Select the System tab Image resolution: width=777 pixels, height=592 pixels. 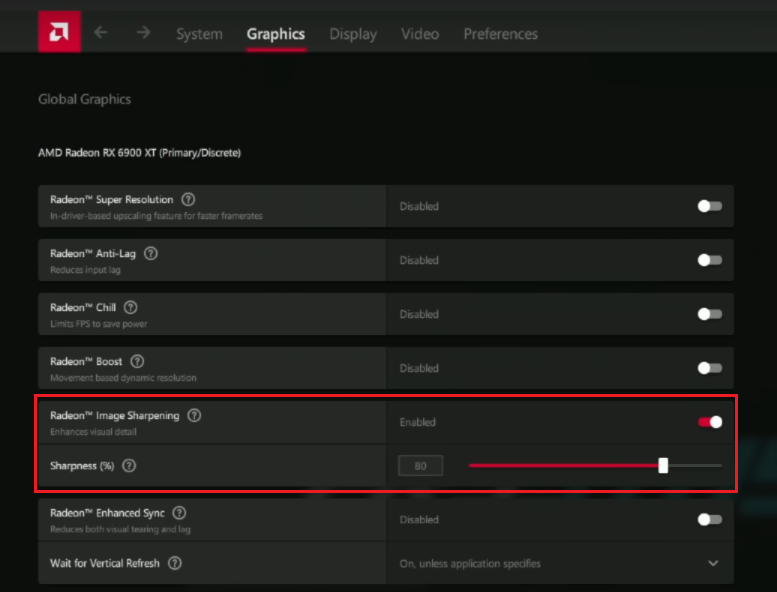pos(199,34)
